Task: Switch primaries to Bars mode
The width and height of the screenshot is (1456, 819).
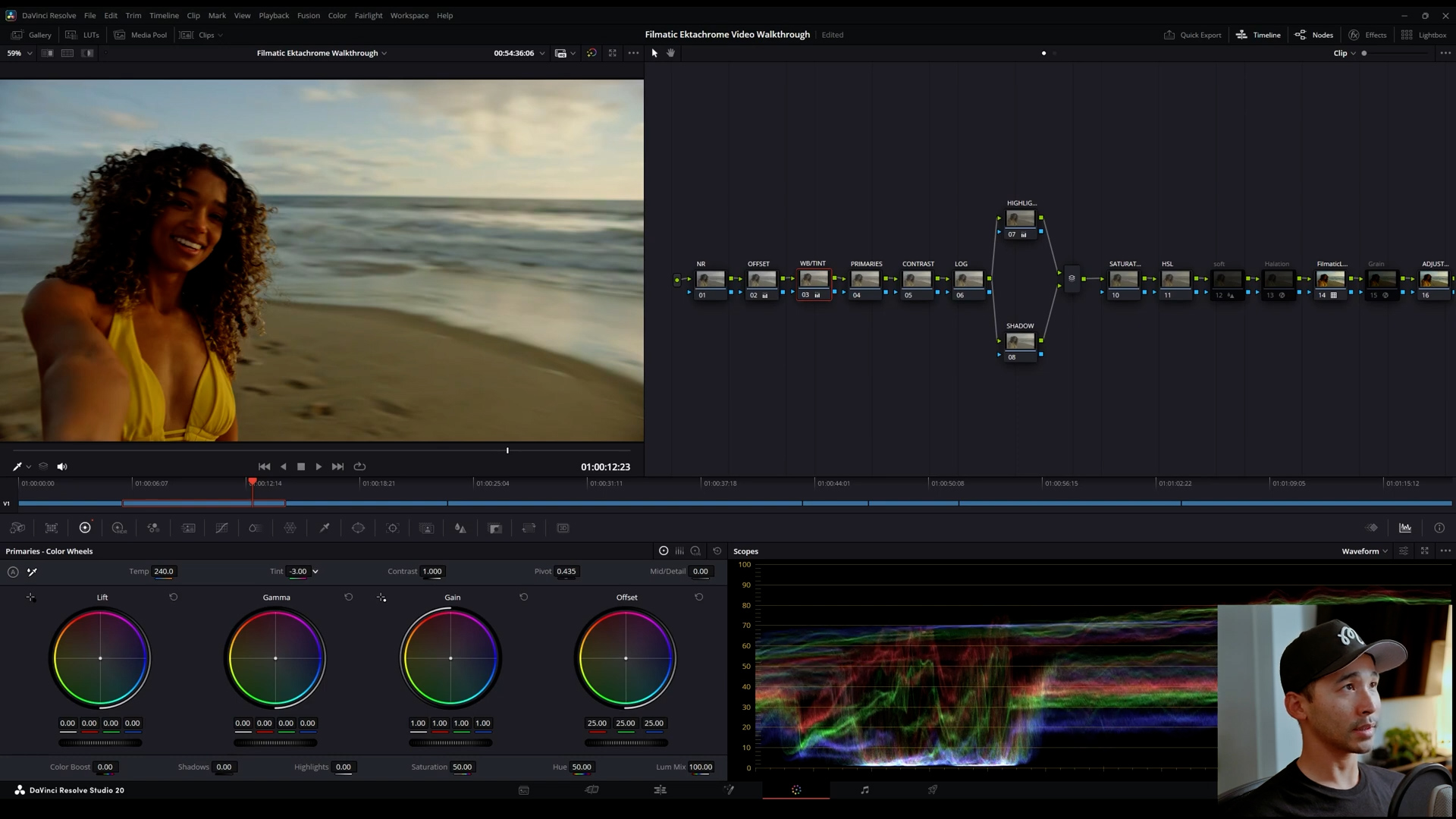Action: [679, 551]
